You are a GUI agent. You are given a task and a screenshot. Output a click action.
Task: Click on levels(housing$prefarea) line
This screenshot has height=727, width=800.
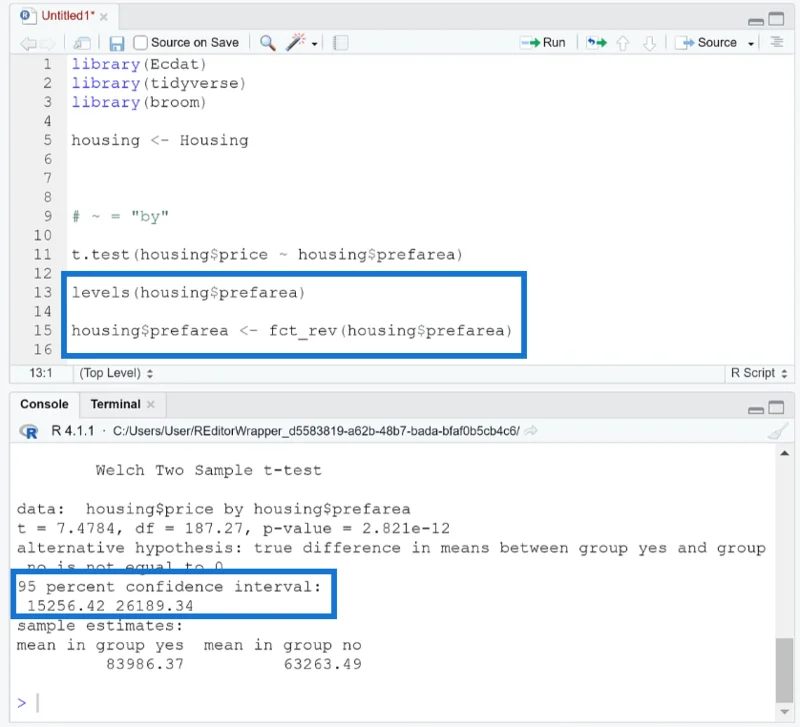[188, 293]
